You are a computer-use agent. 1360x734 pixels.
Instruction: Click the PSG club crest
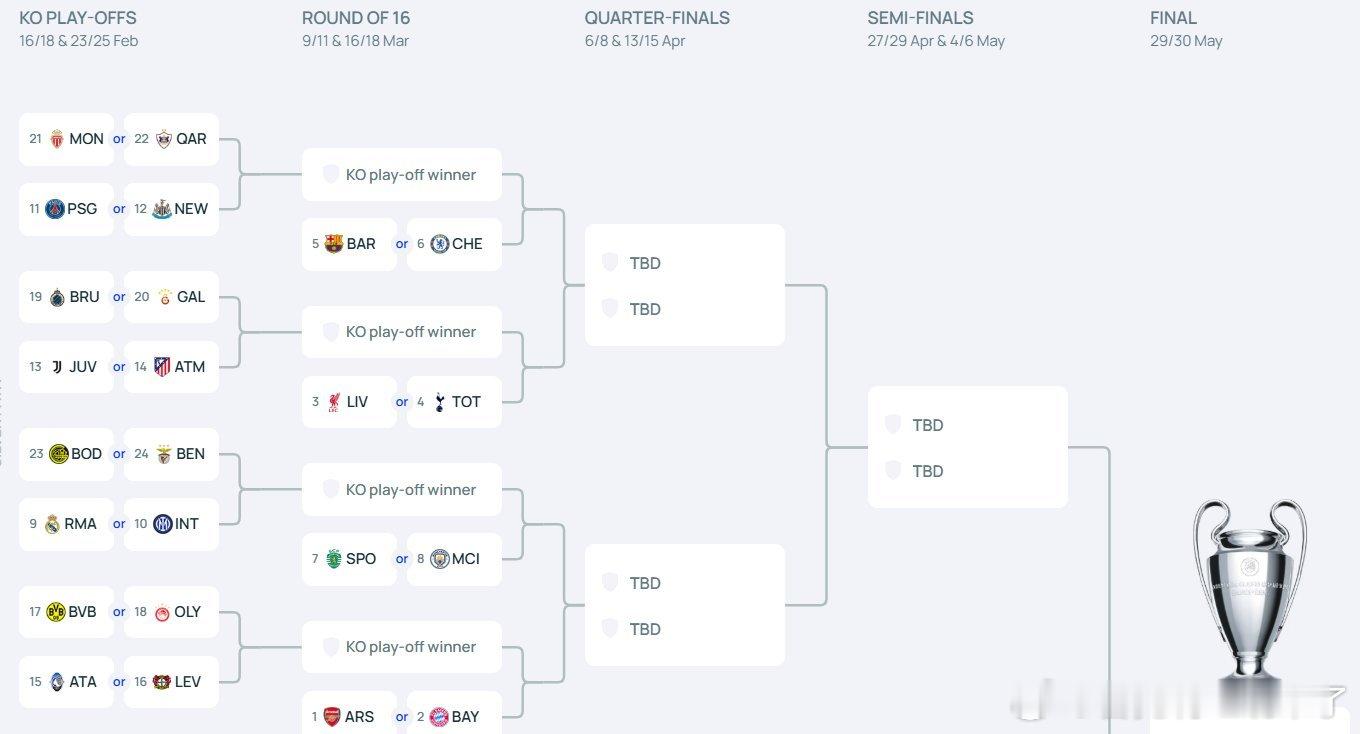(54, 209)
